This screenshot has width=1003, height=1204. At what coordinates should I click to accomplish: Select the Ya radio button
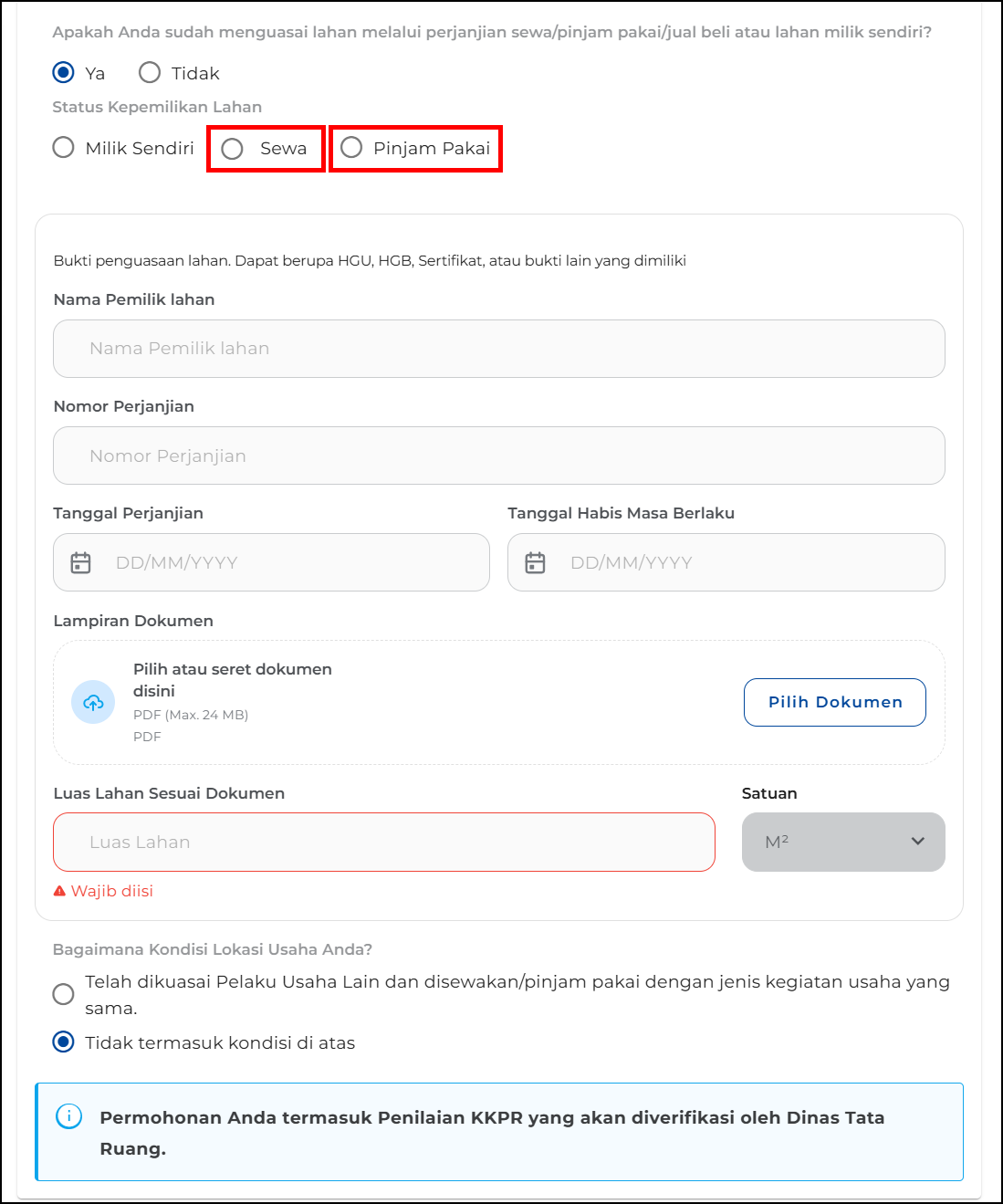[63, 73]
